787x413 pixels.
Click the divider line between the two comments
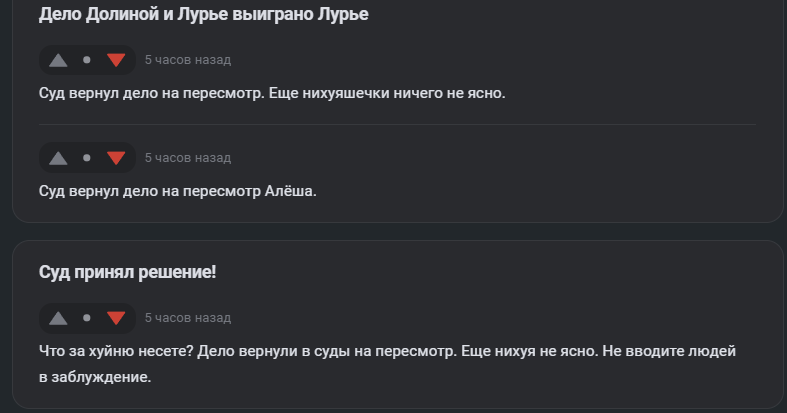pyautogui.click(x=396, y=124)
